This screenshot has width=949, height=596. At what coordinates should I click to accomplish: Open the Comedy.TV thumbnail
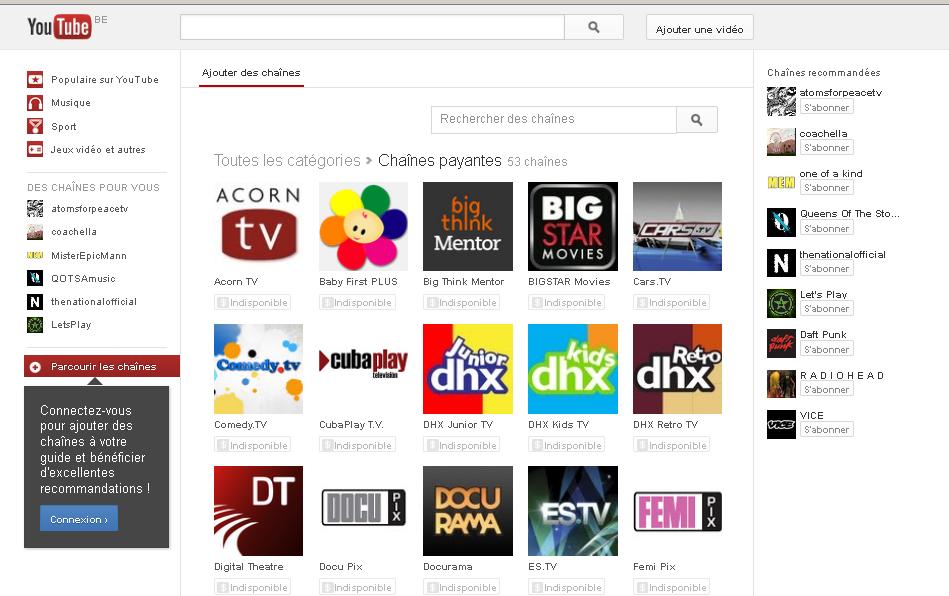tap(258, 369)
